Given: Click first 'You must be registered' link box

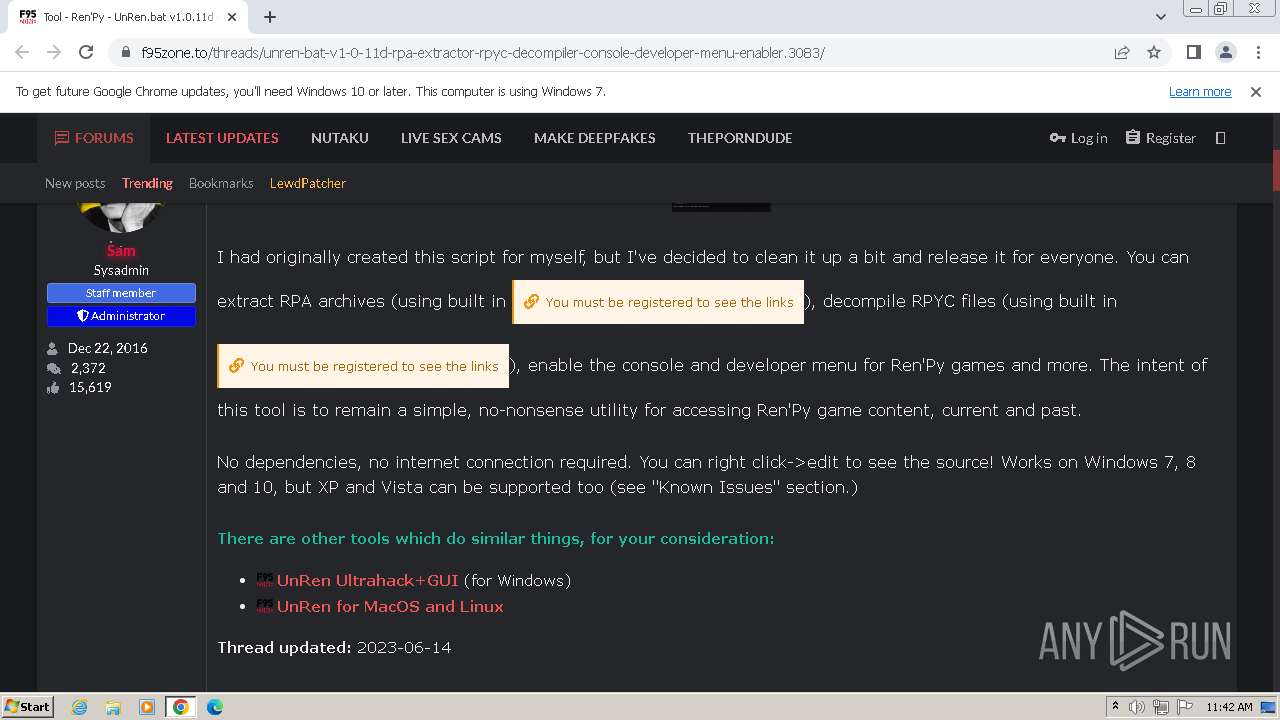Looking at the screenshot, I should pyautogui.click(x=658, y=302).
